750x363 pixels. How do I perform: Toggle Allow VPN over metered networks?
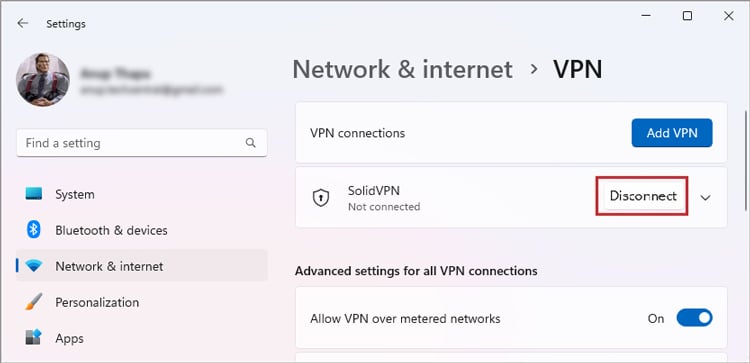[694, 318]
